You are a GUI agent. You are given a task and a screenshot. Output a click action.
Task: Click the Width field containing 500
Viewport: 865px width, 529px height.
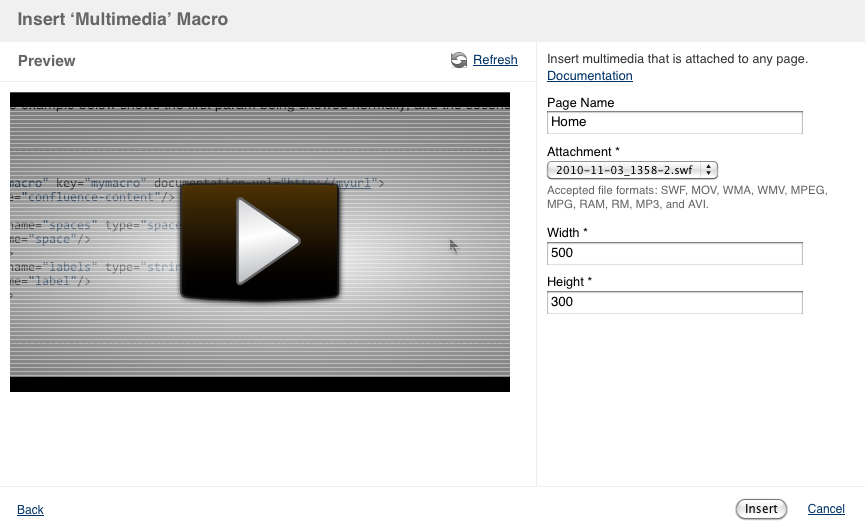675,253
